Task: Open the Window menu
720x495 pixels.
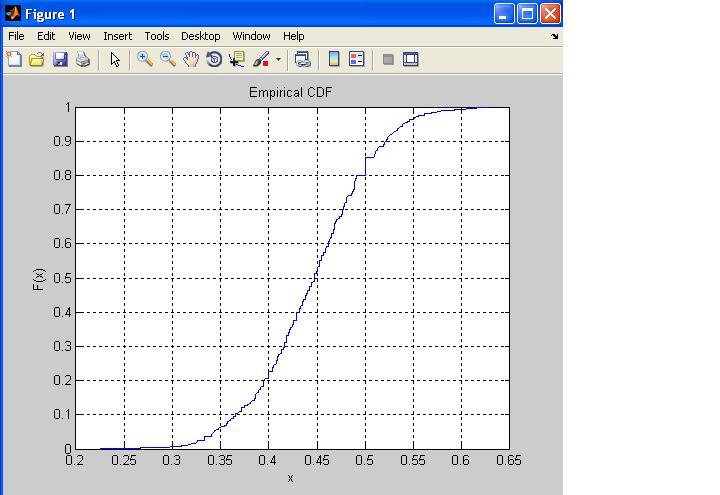Action: [251, 36]
